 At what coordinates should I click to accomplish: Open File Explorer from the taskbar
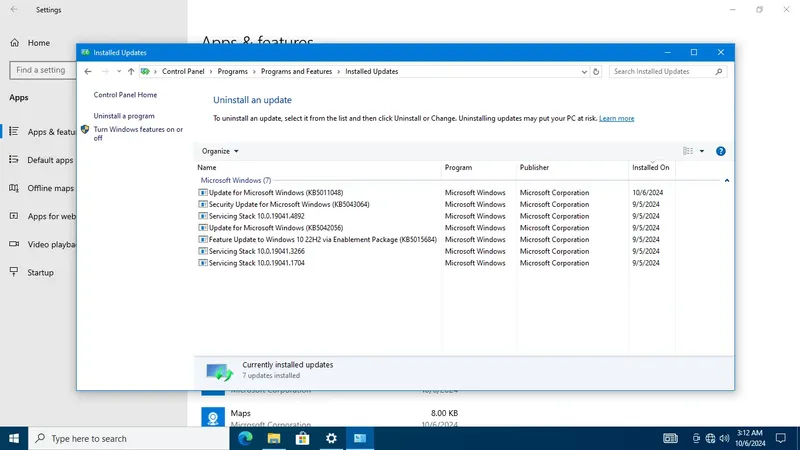coord(274,438)
